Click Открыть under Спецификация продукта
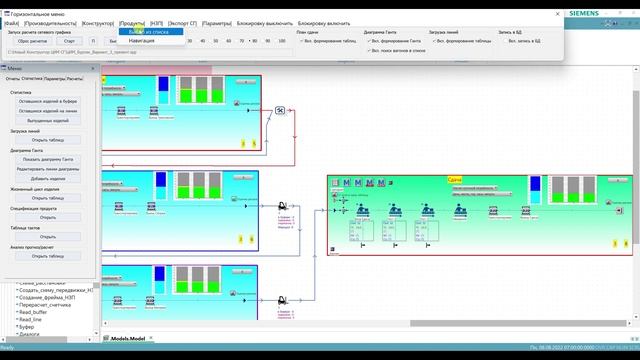 point(48,218)
